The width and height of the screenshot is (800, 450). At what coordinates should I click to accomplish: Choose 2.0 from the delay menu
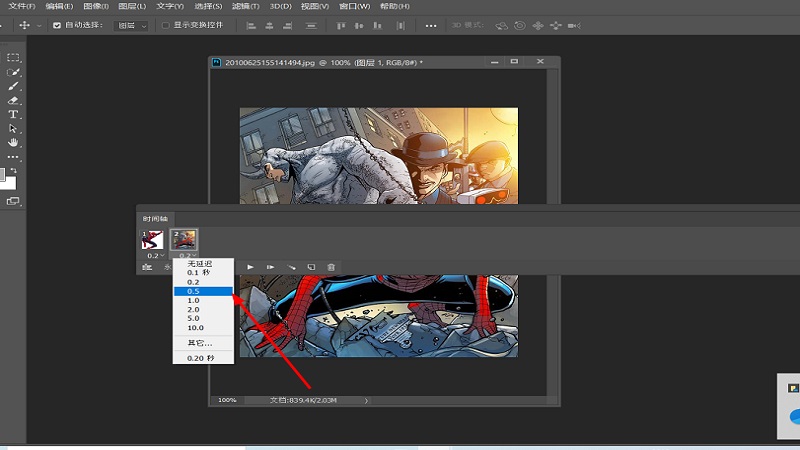click(204, 310)
